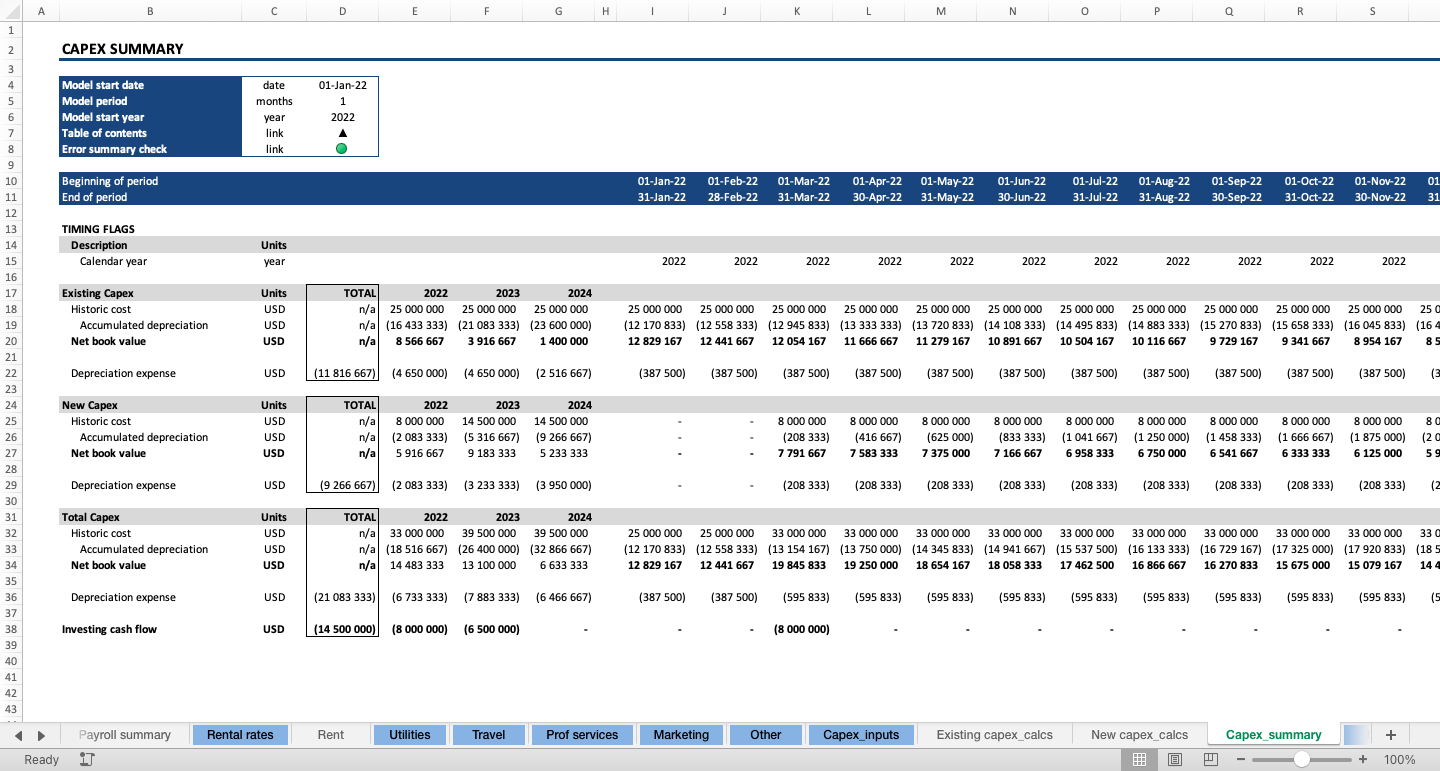
Task: Click the New Capex section header
Action: click(90, 405)
